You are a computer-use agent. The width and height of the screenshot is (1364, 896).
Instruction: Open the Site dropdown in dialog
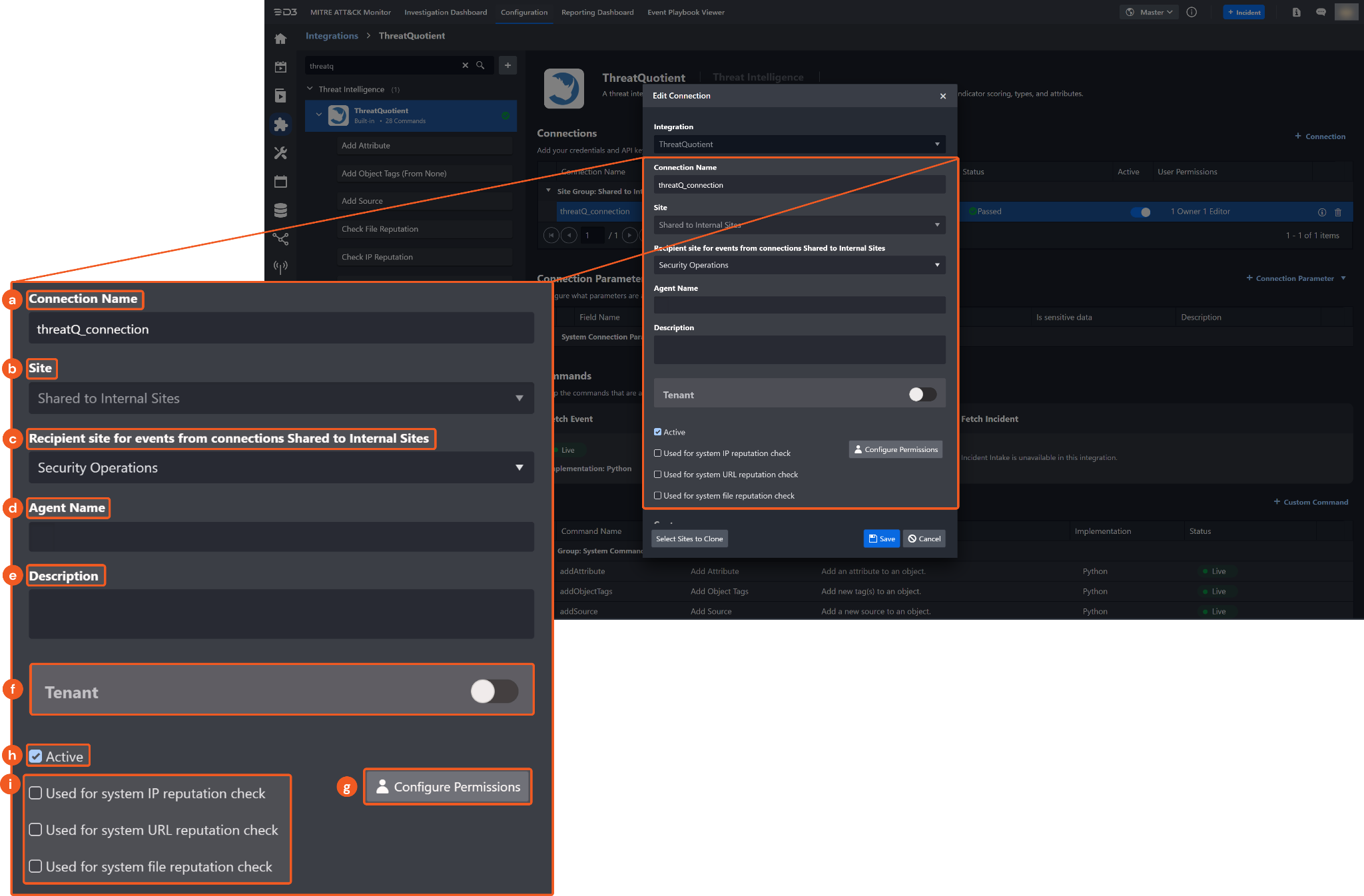799,225
